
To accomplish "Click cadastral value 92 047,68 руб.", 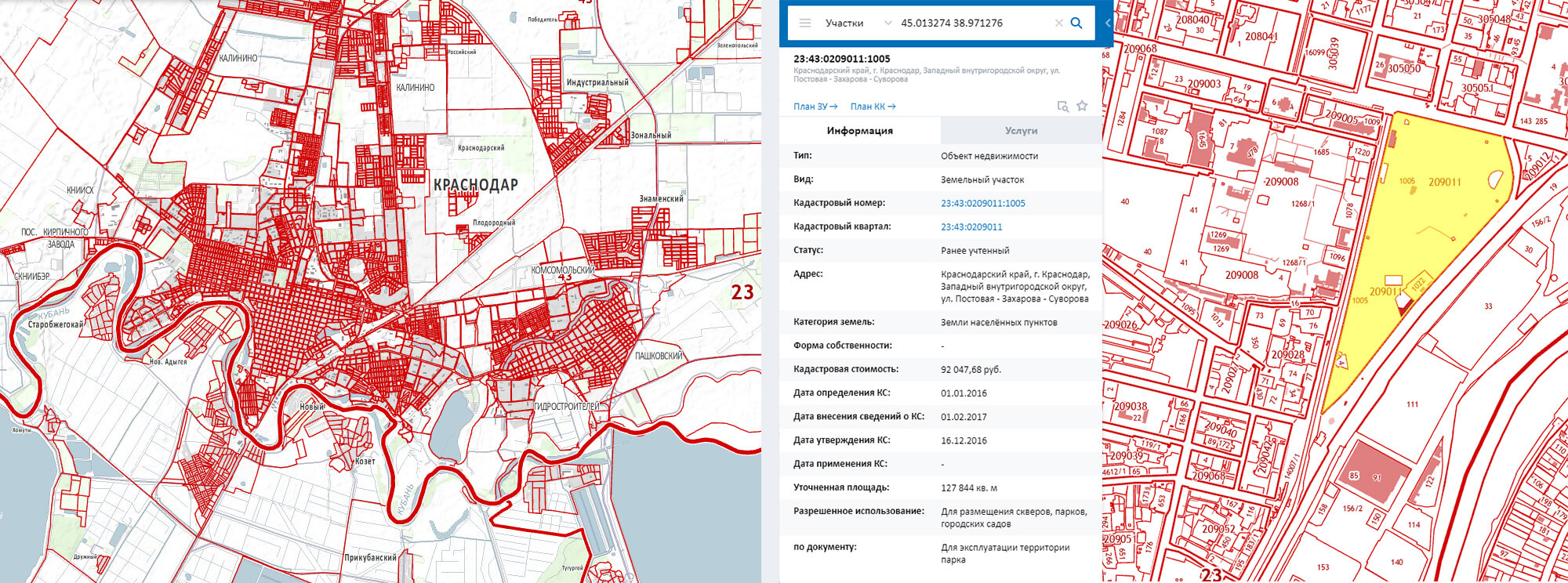I will pos(971,369).
